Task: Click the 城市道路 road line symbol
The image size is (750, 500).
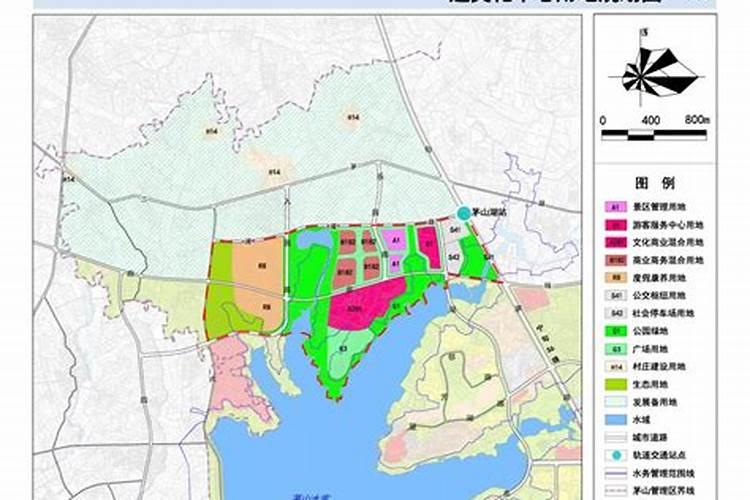Action: pos(616,437)
